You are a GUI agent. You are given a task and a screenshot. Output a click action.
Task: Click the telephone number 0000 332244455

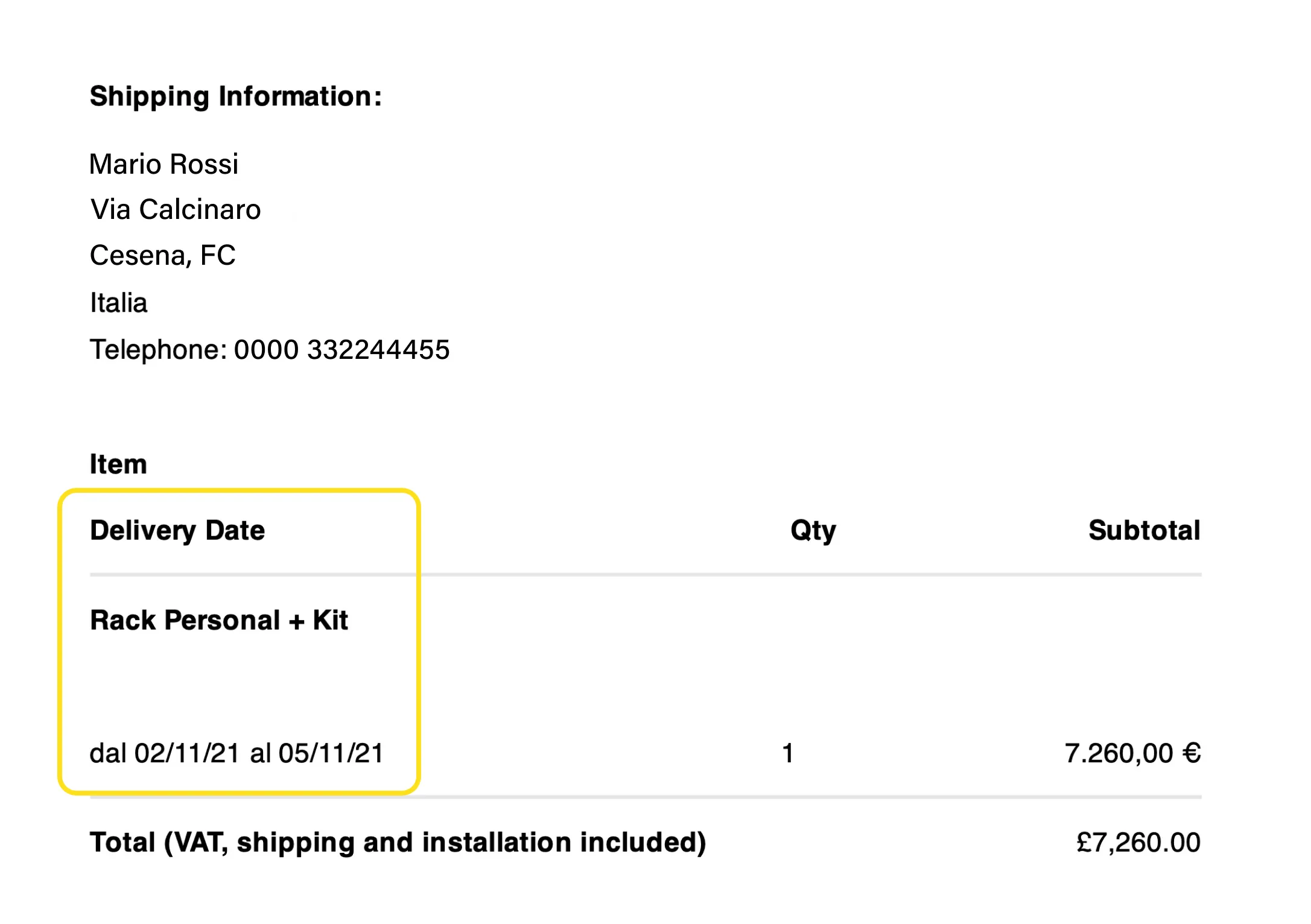341,350
